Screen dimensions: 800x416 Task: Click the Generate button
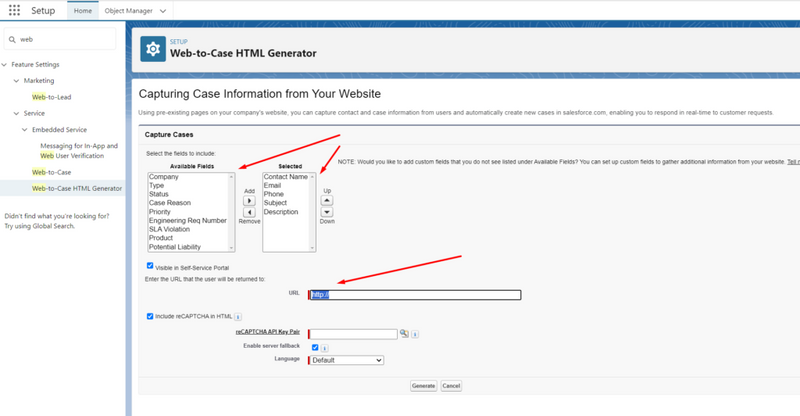click(423, 386)
